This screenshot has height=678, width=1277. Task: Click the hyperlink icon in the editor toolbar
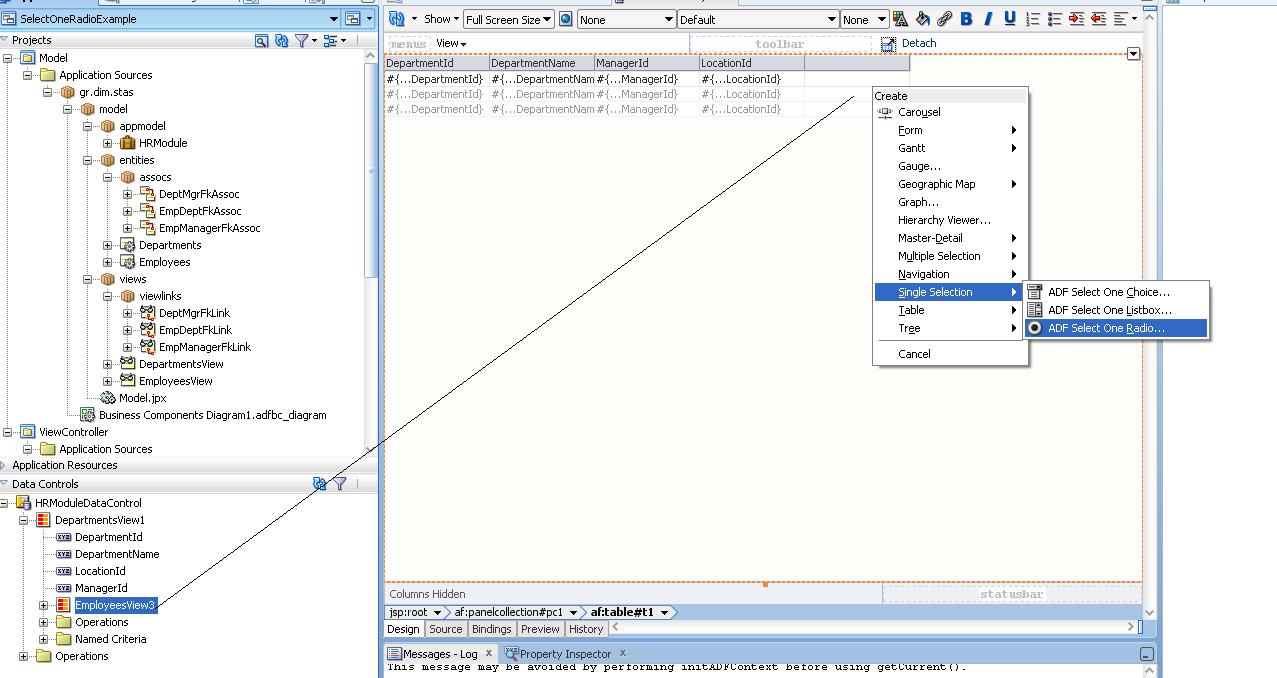pyautogui.click(x=944, y=18)
